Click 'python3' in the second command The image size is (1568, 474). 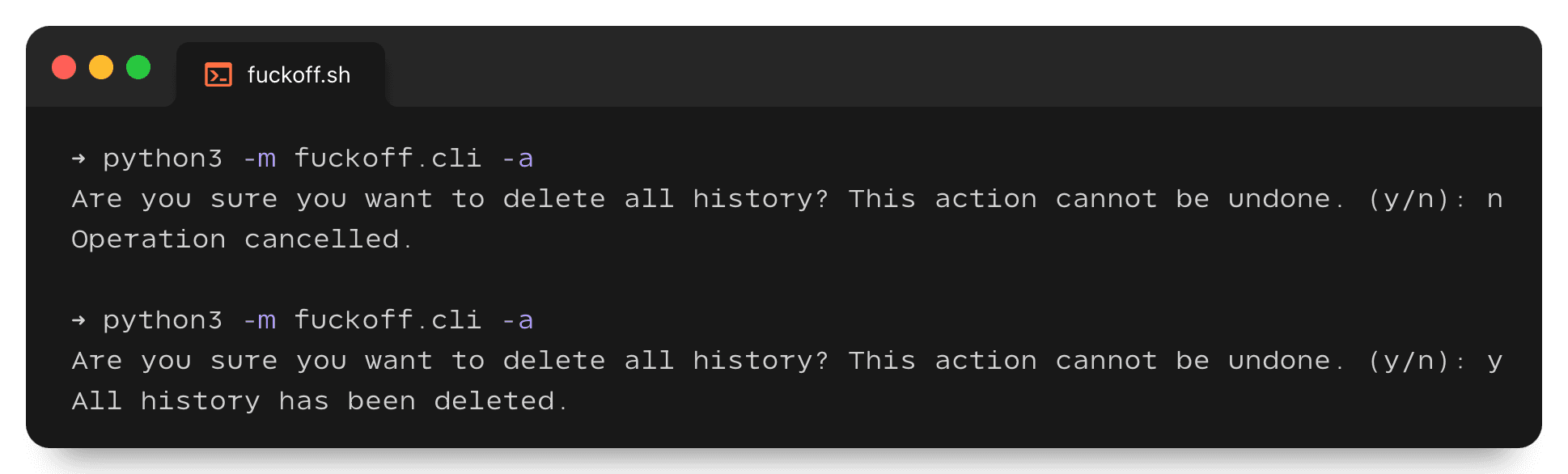pyautogui.click(x=162, y=321)
